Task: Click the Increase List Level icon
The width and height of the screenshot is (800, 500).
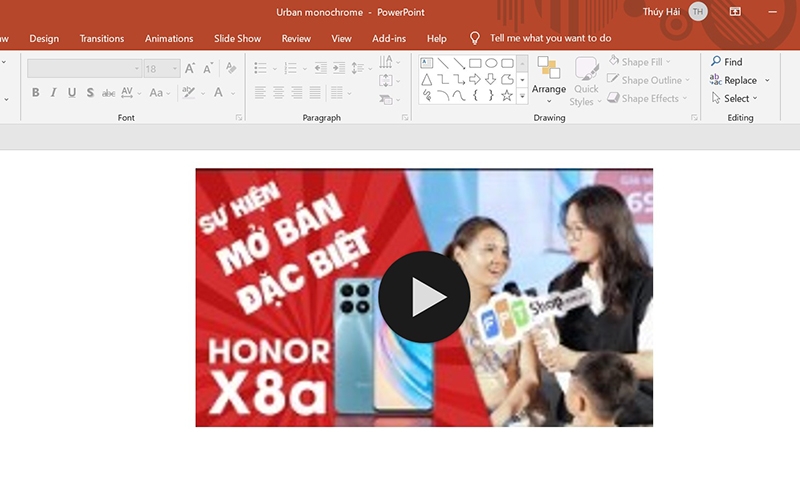Action: 339,68
